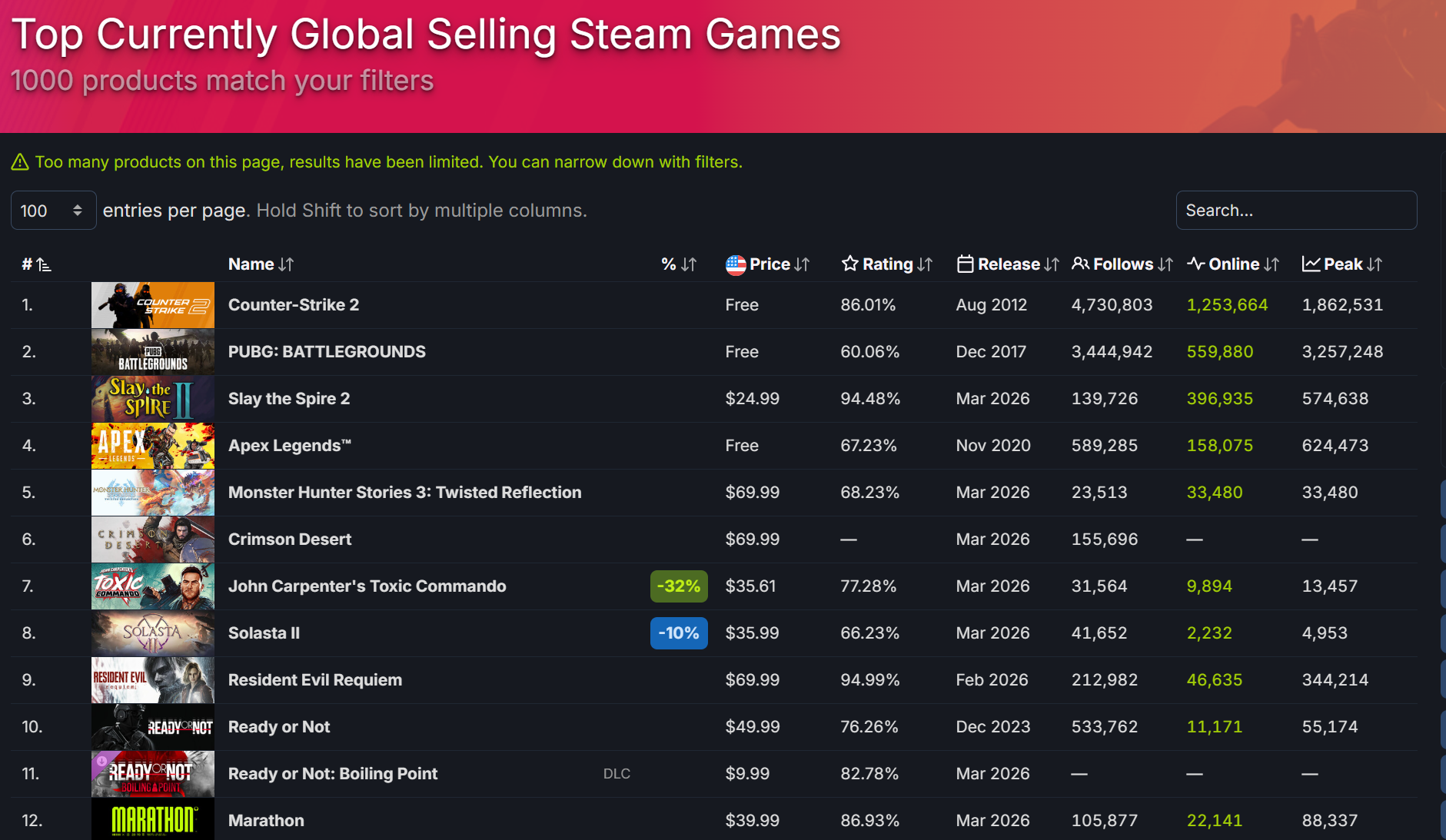This screenshot has height=840, width=1446.
Task: Click the Search input field
Action: 1296,211
